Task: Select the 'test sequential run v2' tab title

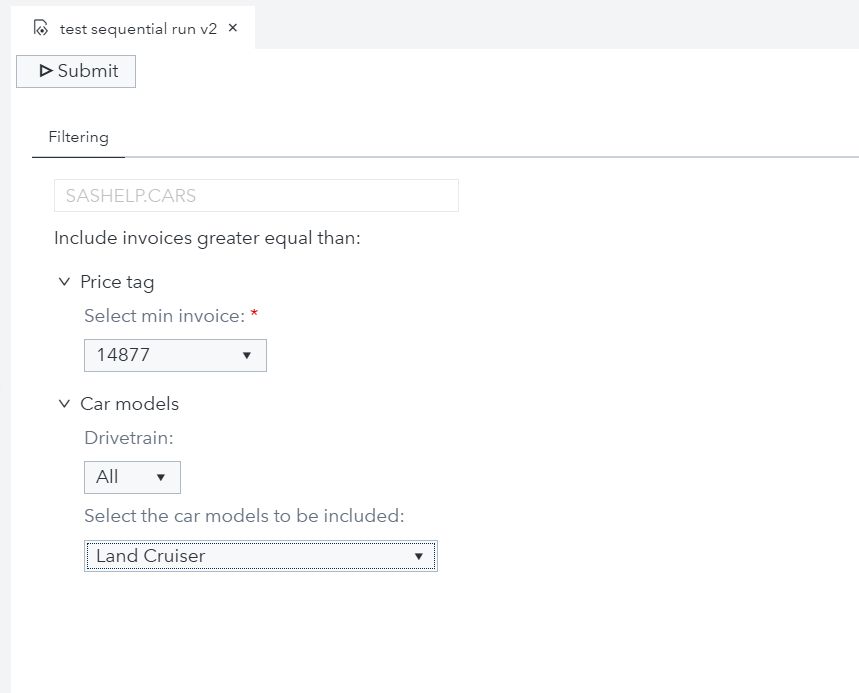Action: click(x=138, y=28)
